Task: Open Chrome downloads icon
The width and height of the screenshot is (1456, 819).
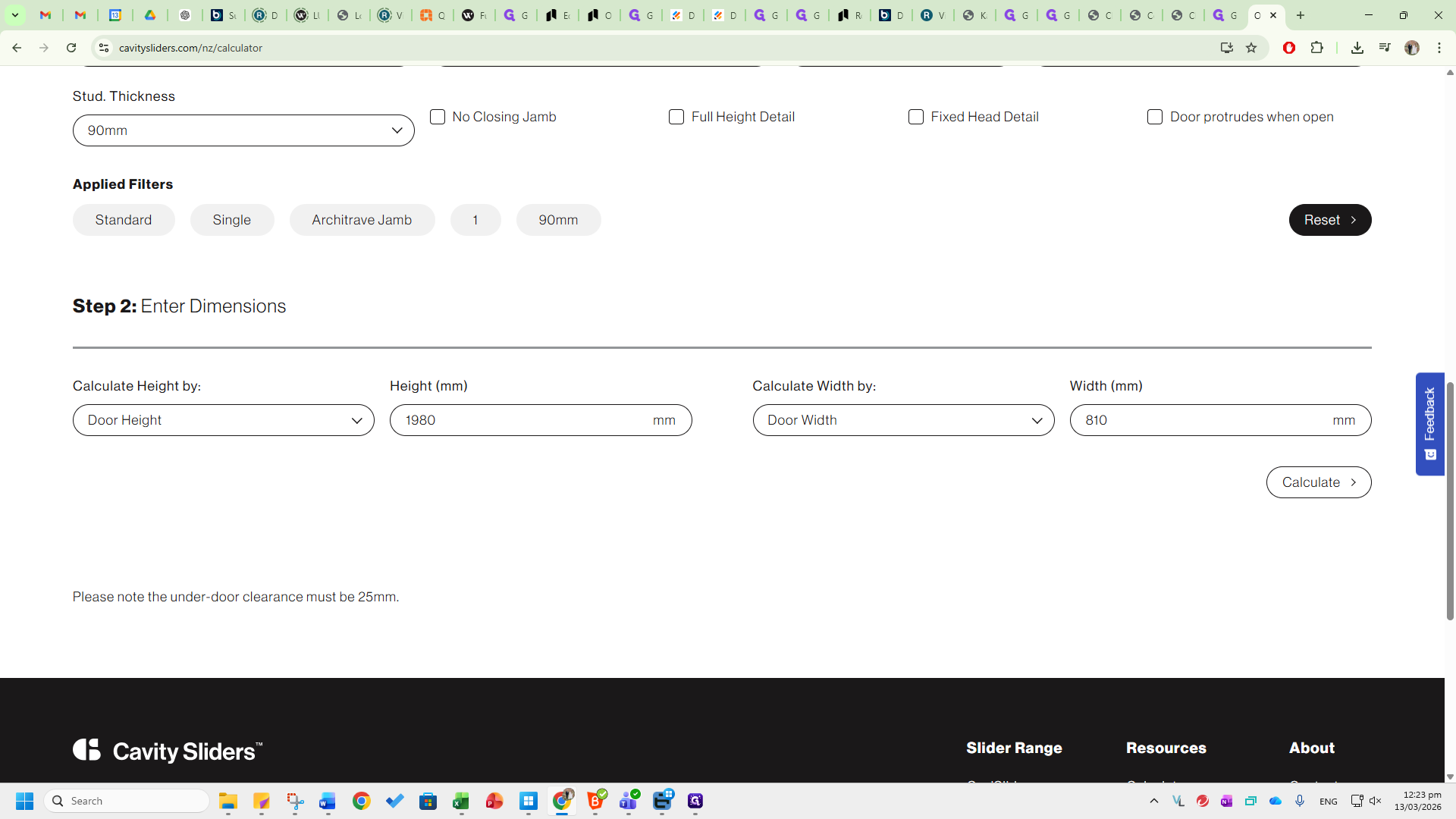Action: click(1357, 48)
